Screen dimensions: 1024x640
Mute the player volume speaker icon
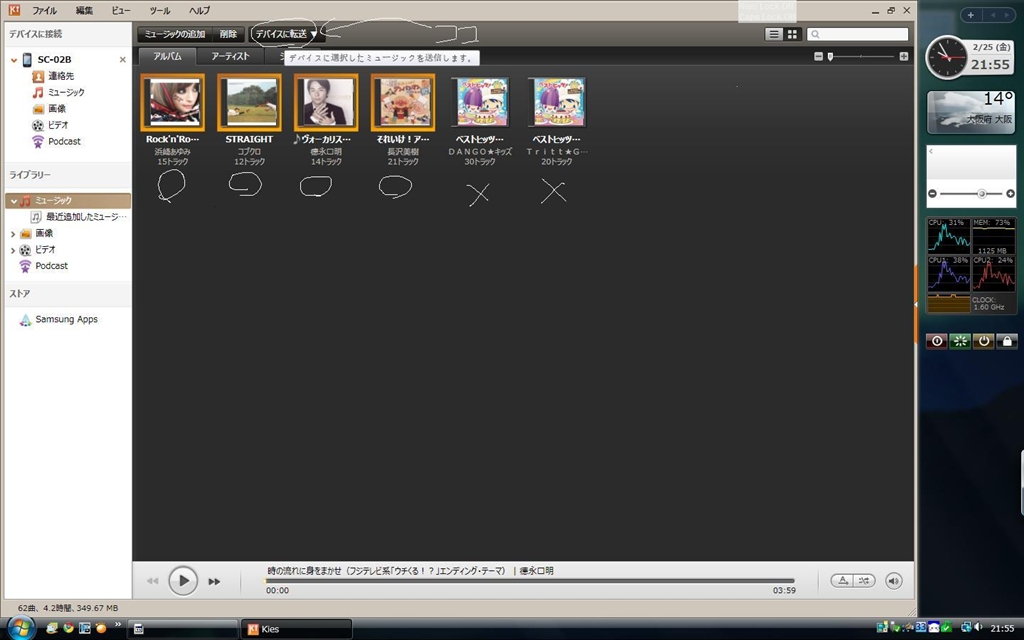894,581
